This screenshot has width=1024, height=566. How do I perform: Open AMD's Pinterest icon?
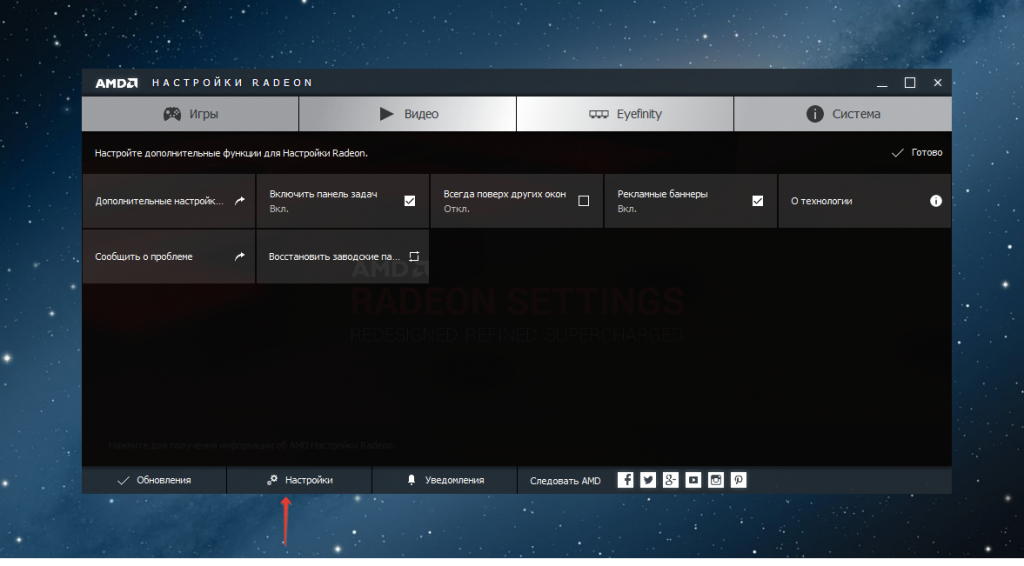pos(739,480)
